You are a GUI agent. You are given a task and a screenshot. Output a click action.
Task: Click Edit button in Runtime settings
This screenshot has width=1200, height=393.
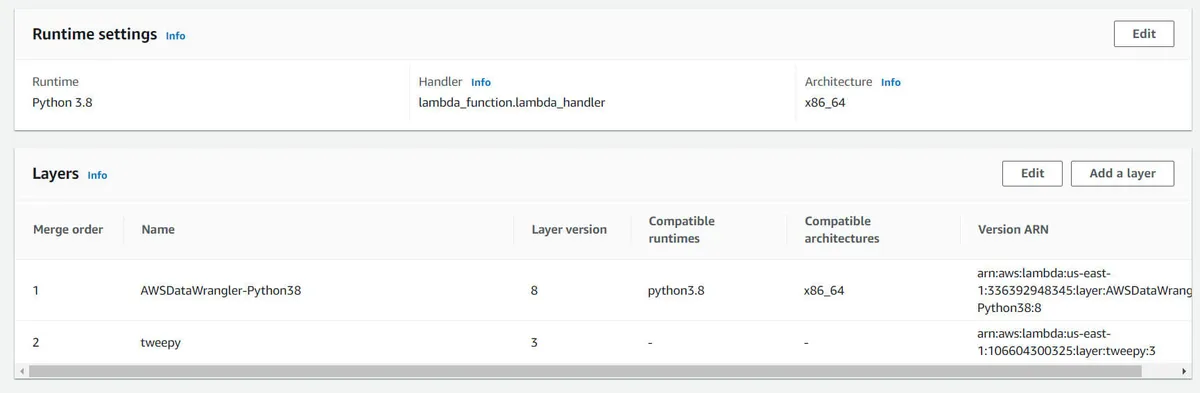1144,33
